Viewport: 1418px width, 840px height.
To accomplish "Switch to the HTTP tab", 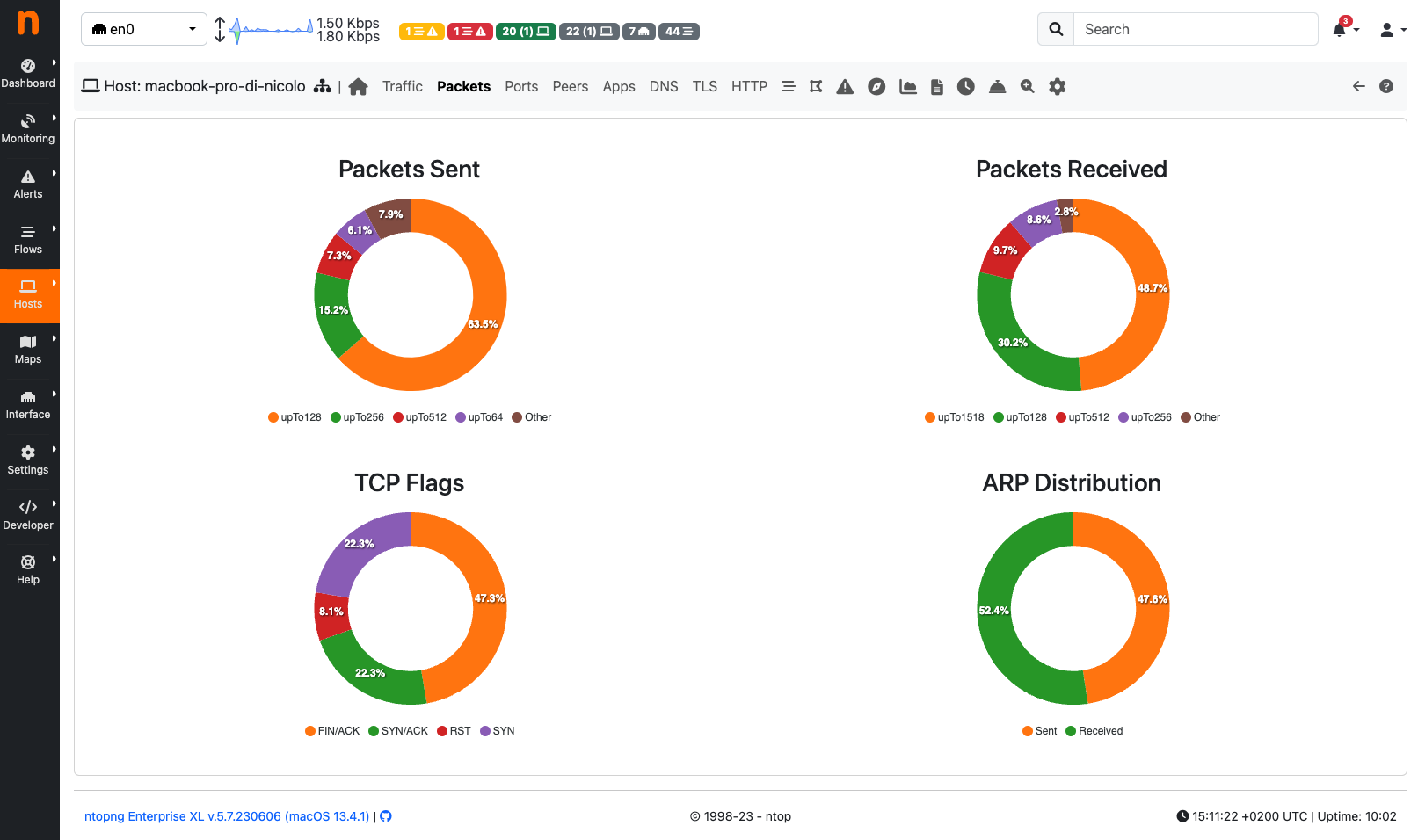I will point(749,86).
